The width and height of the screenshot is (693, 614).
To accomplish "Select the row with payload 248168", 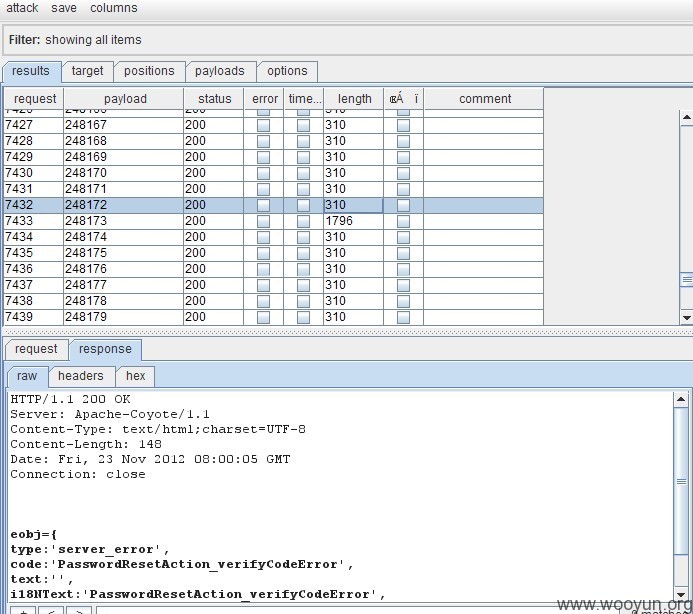I will tap(274, 141).
